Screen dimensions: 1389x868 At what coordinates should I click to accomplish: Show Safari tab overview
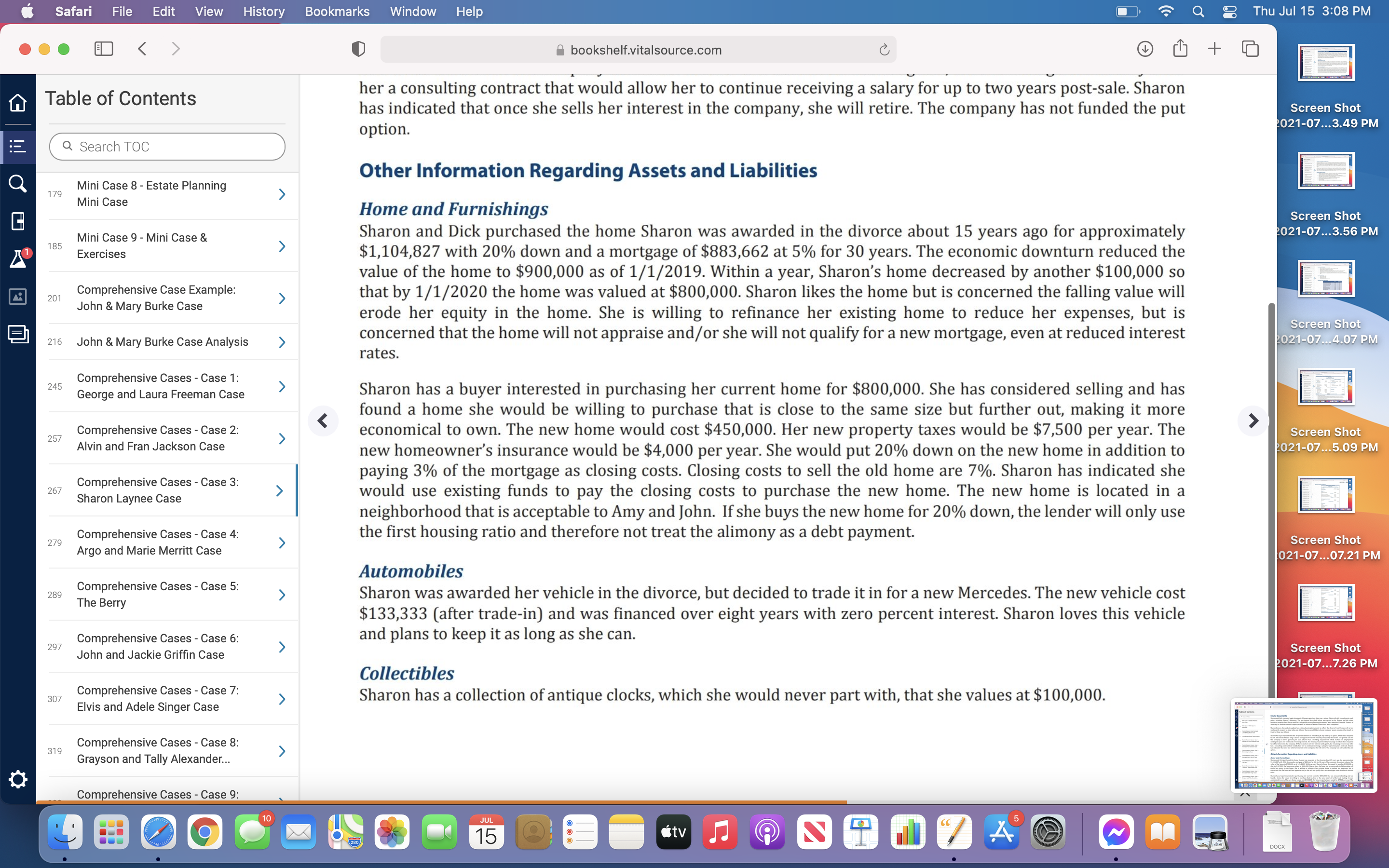1250,49
